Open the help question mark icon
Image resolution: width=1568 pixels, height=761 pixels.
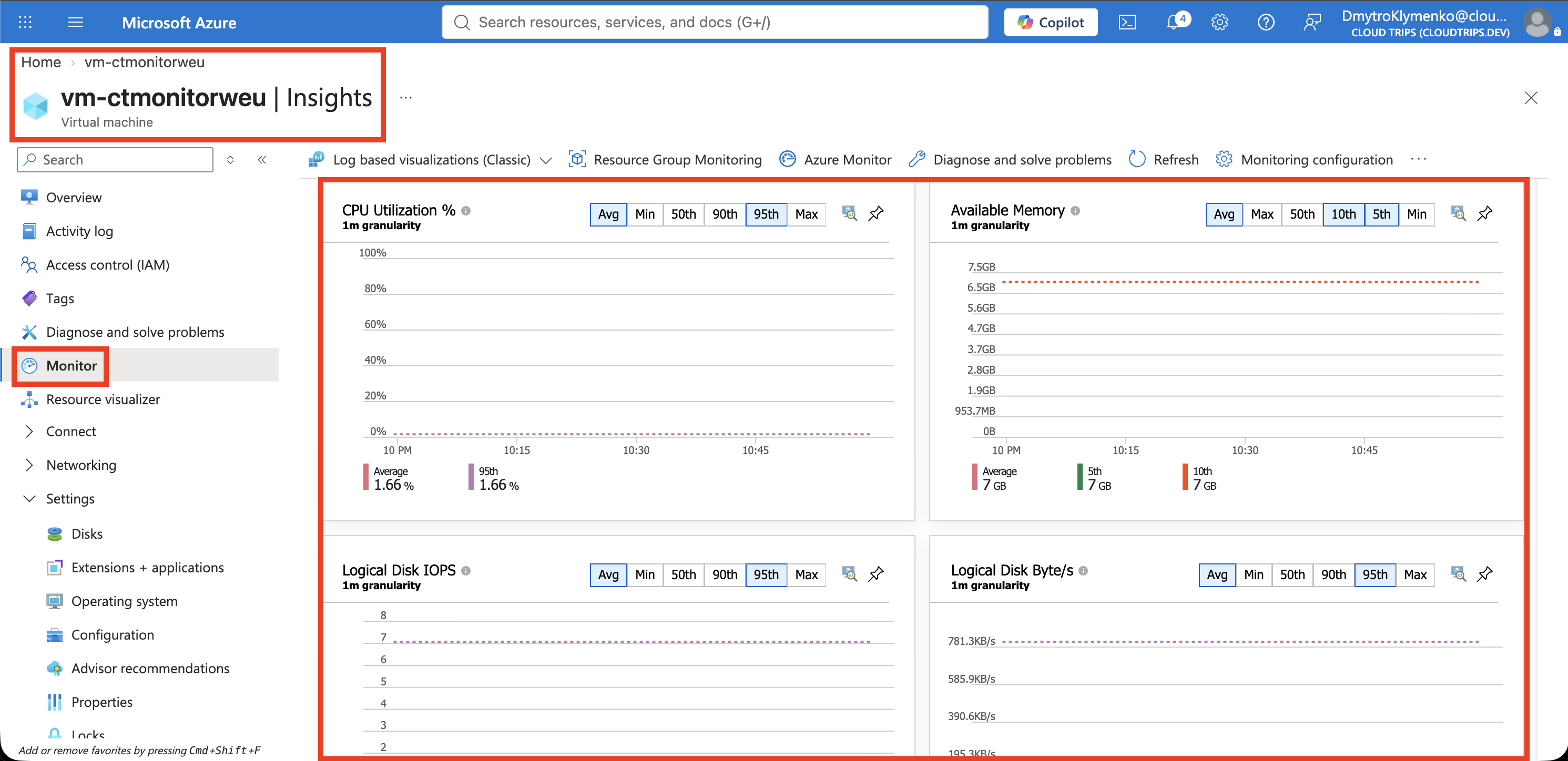pos(1266,23)
